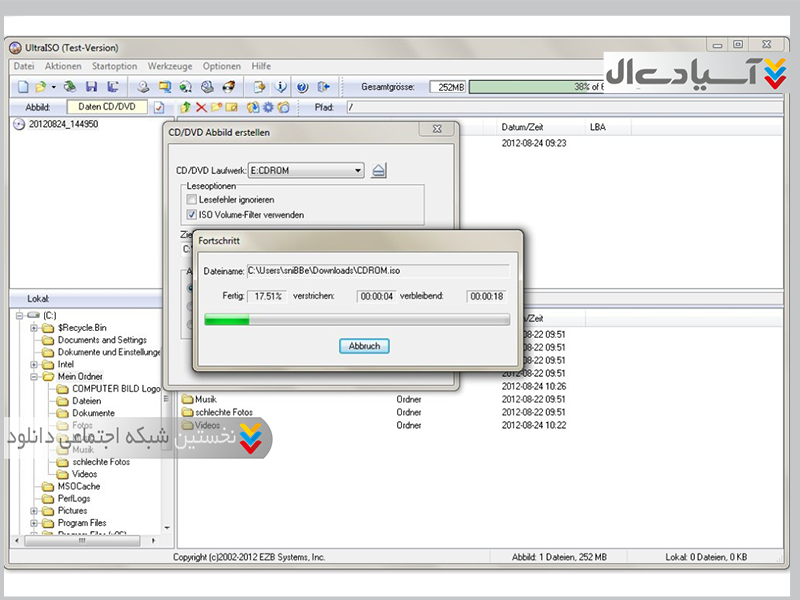Expand the $Recycle.Bin tree node
This screenshot has width=800, height=600.
[34, 328]
